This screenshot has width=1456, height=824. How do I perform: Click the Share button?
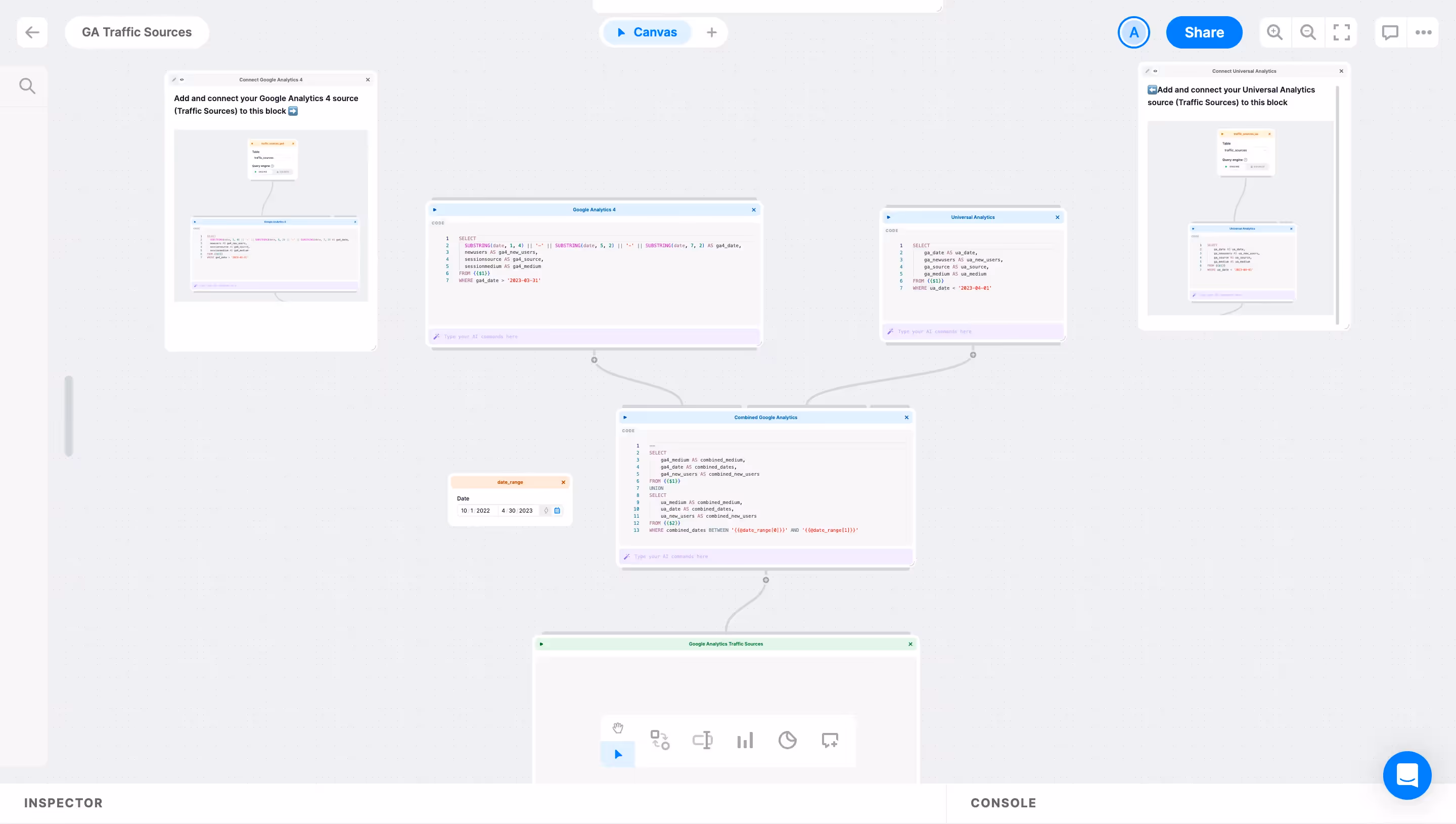(x=1204, y=32)
